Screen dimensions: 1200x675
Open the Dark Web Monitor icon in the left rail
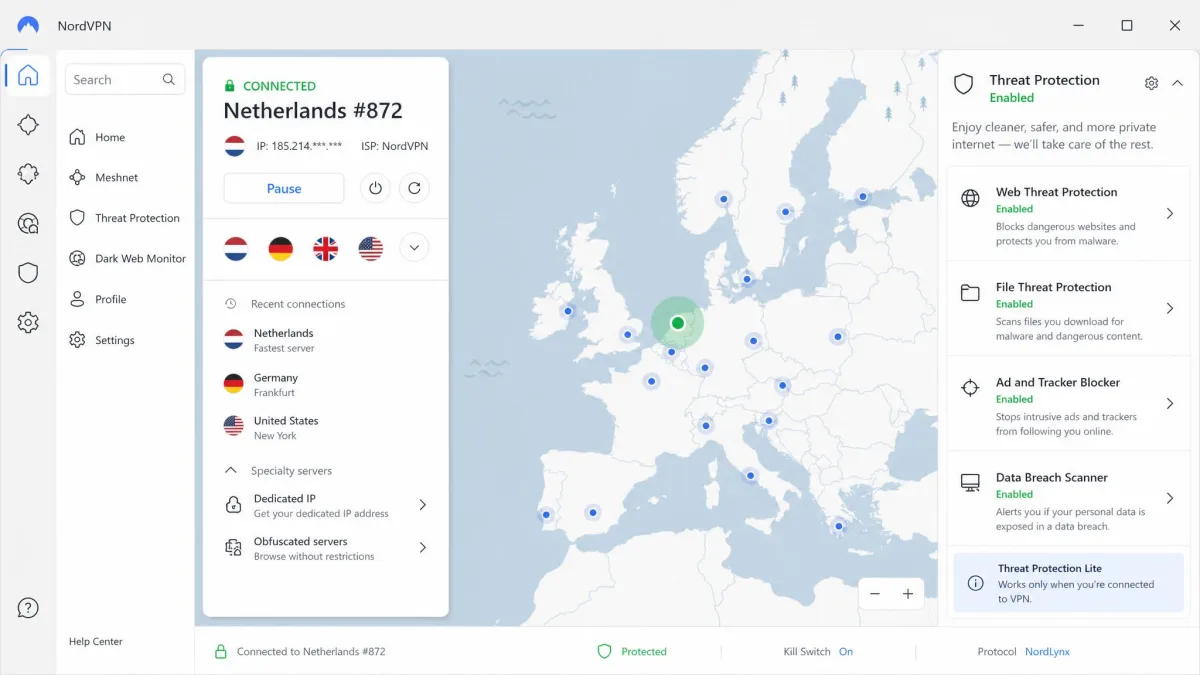(x=28, y=224)
